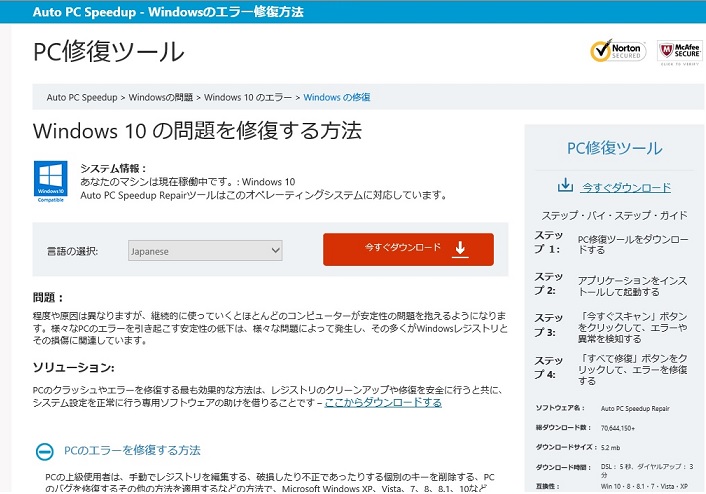The width and height of the screenshot is (706, 494).
Task: Click the sidebar download arrow icon
Action: click(x=565, y=186)
